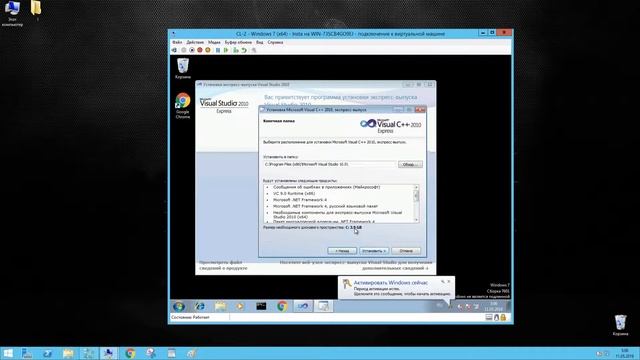Click keyboard icon in VM status bar
The image size is (640, 360).
click(489, 317)
